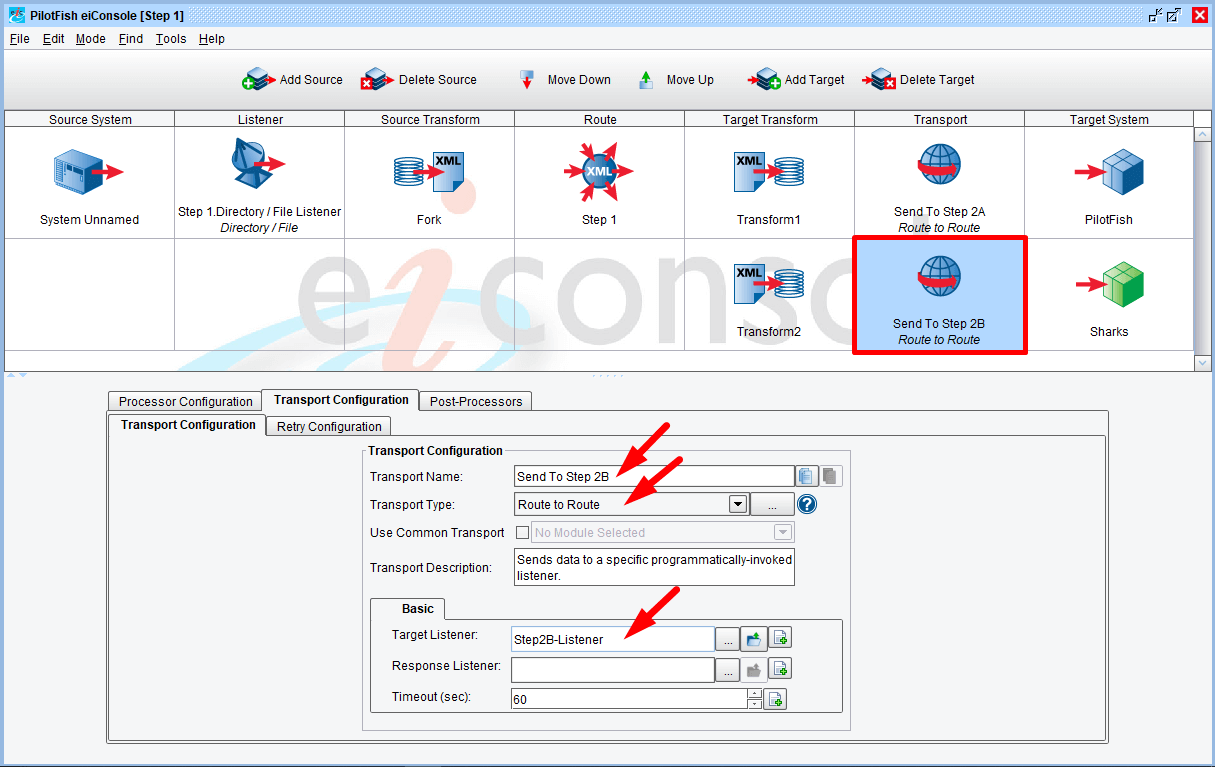Click the Move Down toolbar button

click(x=565, y=80)
